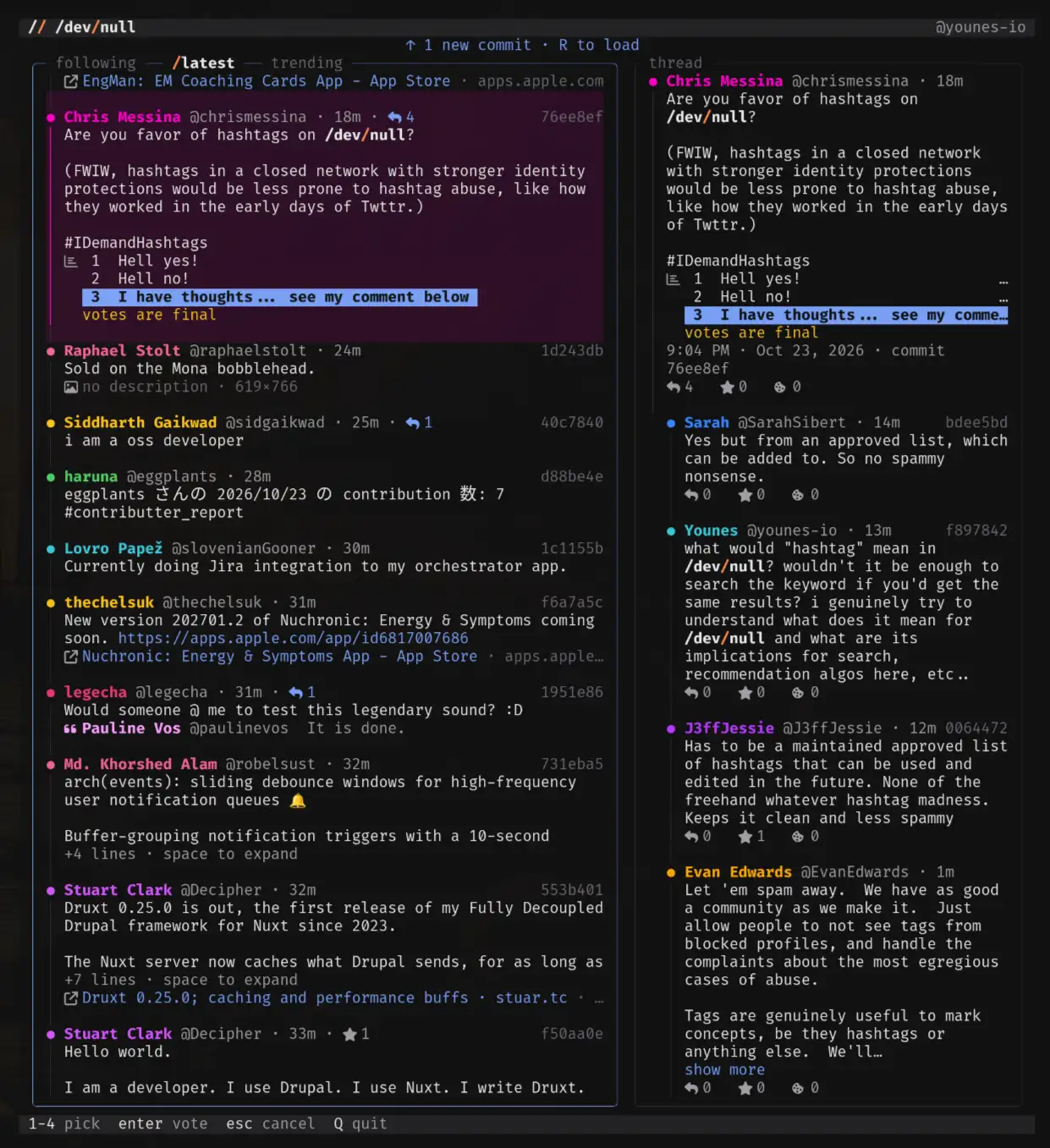Click Lovro Papež's username in the feed

coord(244,548)
